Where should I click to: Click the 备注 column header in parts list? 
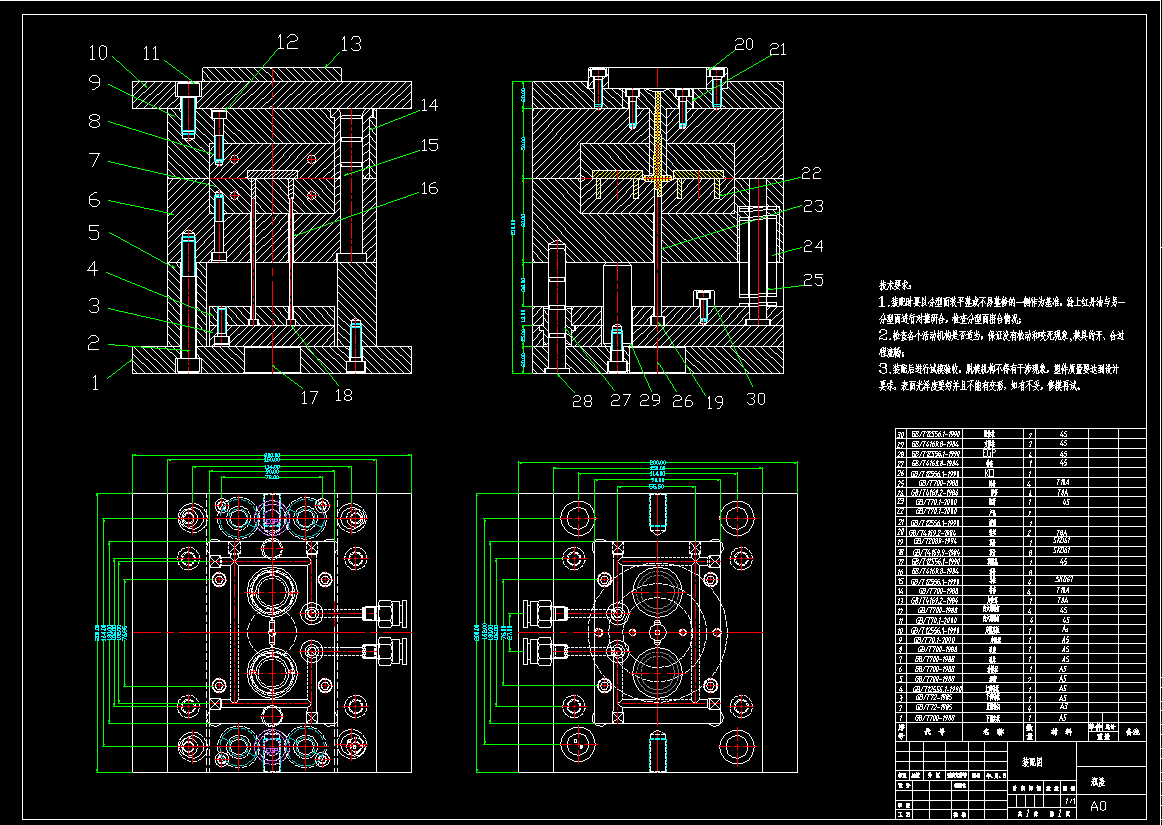click(1132, 732)
